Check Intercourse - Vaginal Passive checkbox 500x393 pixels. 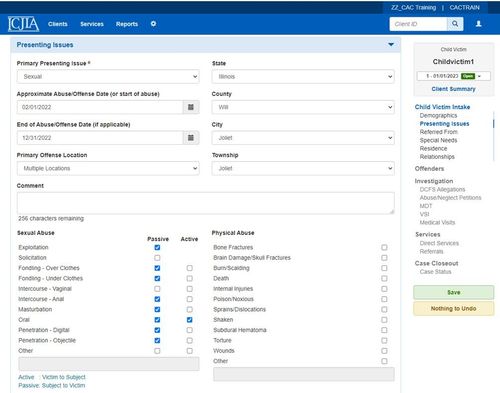pos(157,289)
